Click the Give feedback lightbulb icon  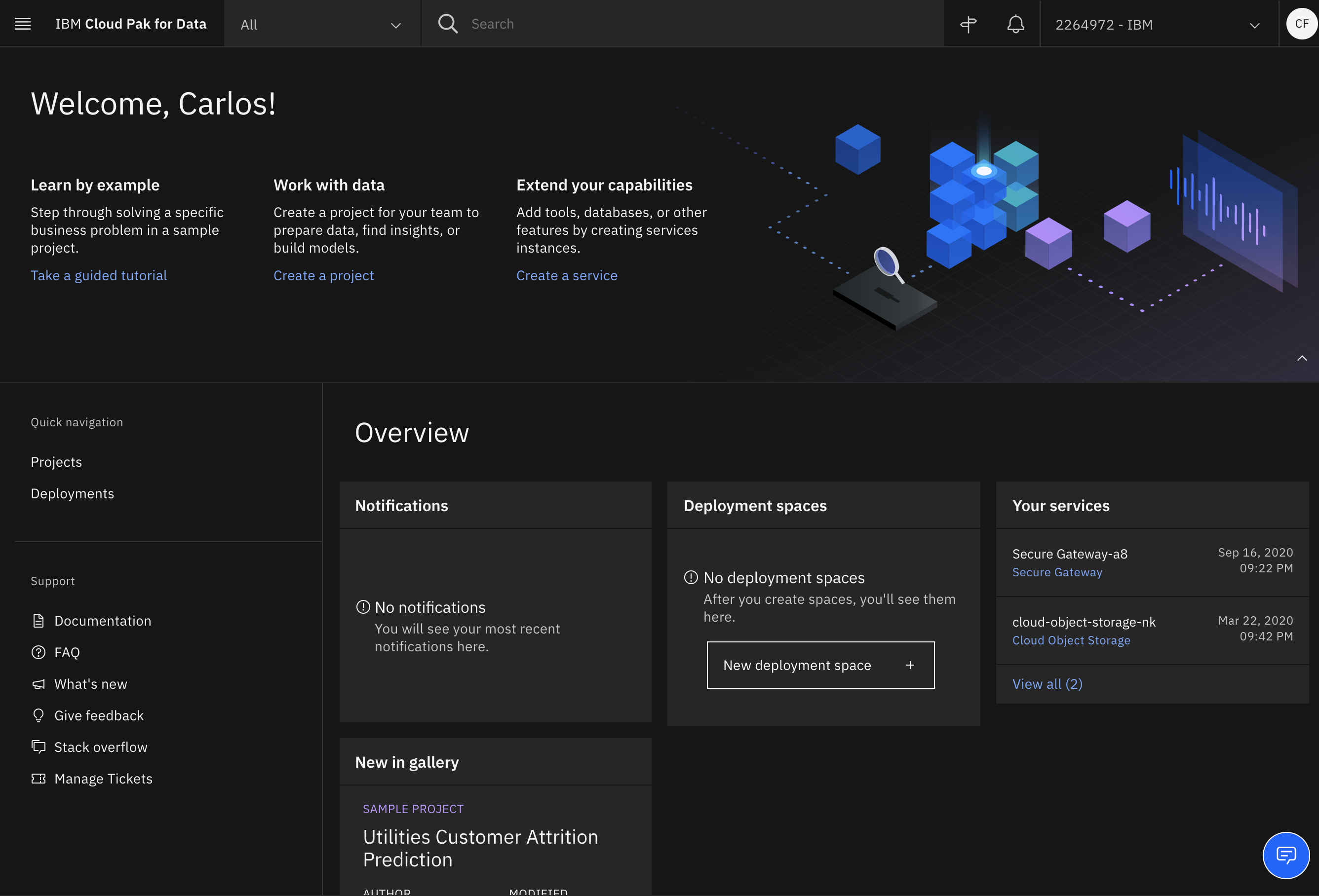38,715
